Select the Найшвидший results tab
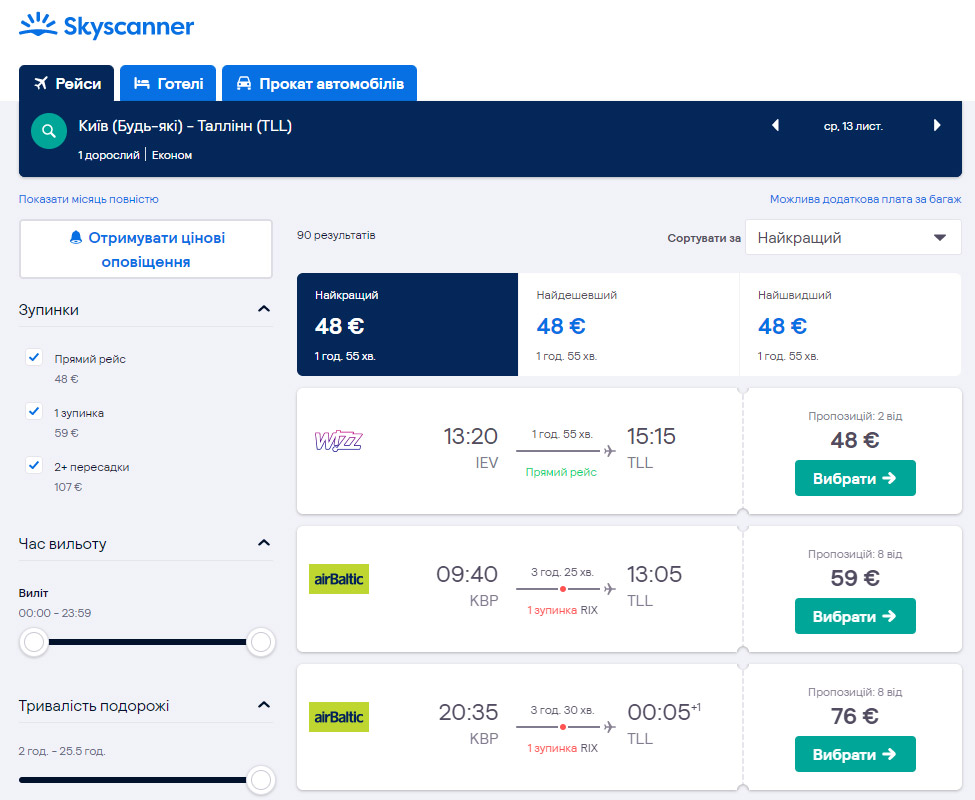This screenshot has height=800, width=975. click(x=851, y=324)
